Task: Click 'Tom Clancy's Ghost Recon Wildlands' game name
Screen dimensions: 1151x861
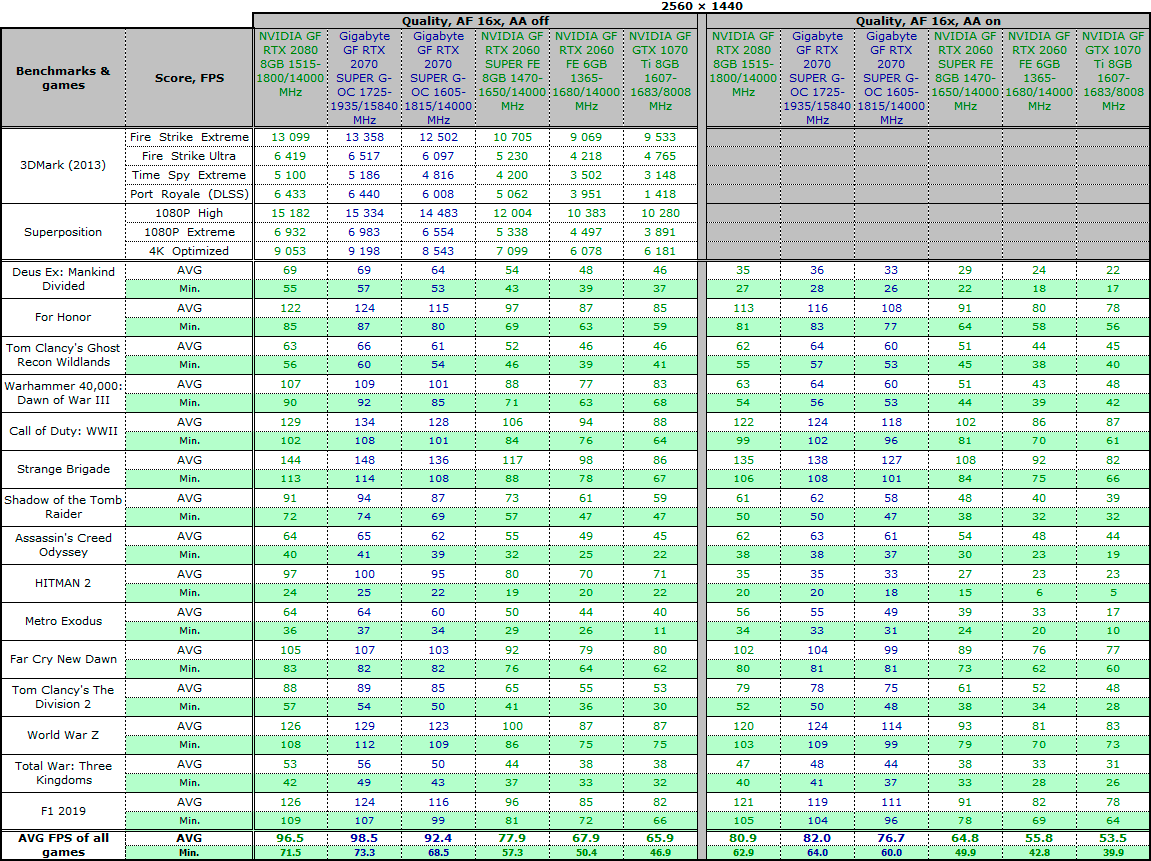Action: [x=63, y=355]
